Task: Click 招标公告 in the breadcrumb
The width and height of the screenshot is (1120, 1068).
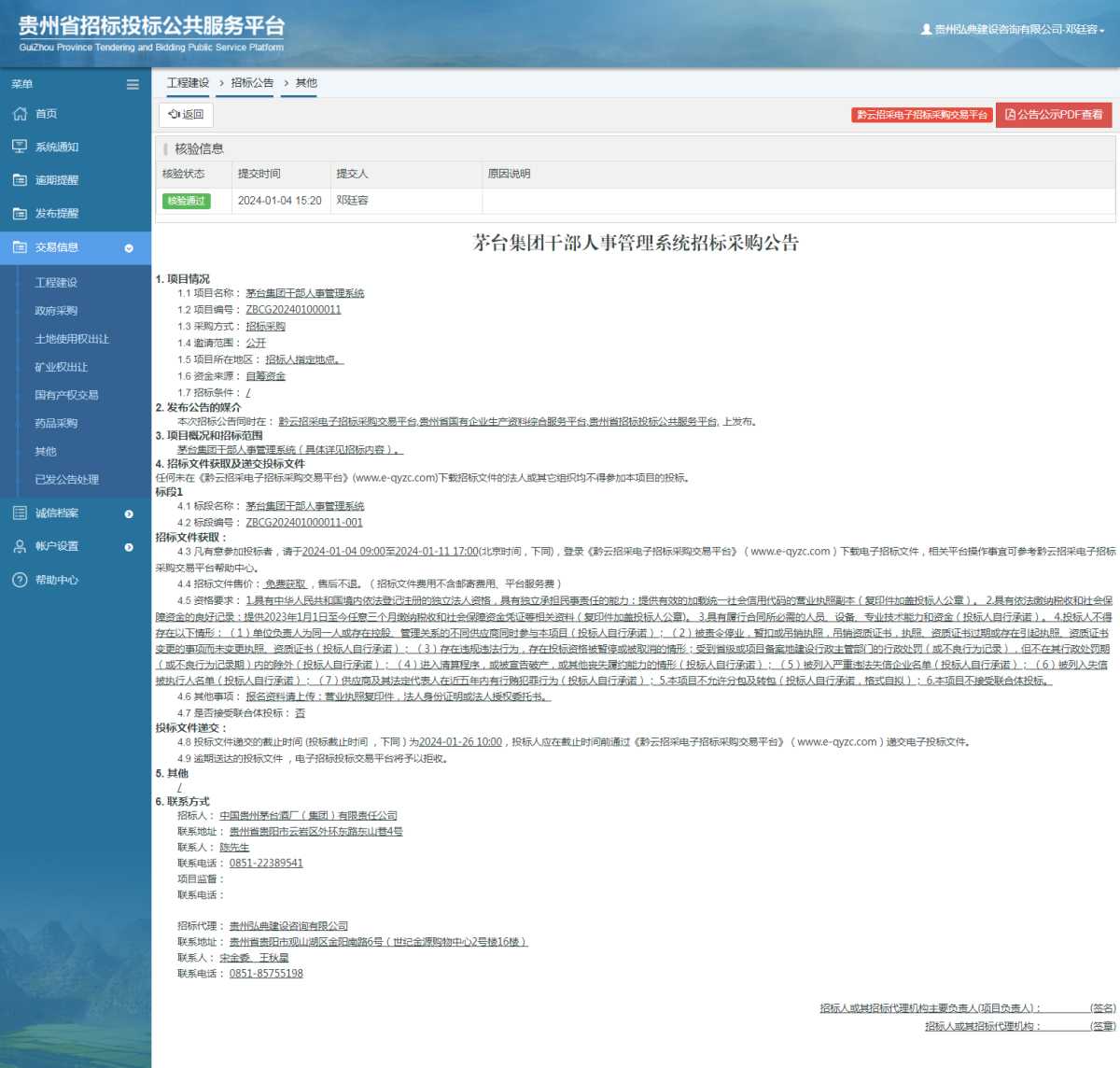Action: point(252,83)
